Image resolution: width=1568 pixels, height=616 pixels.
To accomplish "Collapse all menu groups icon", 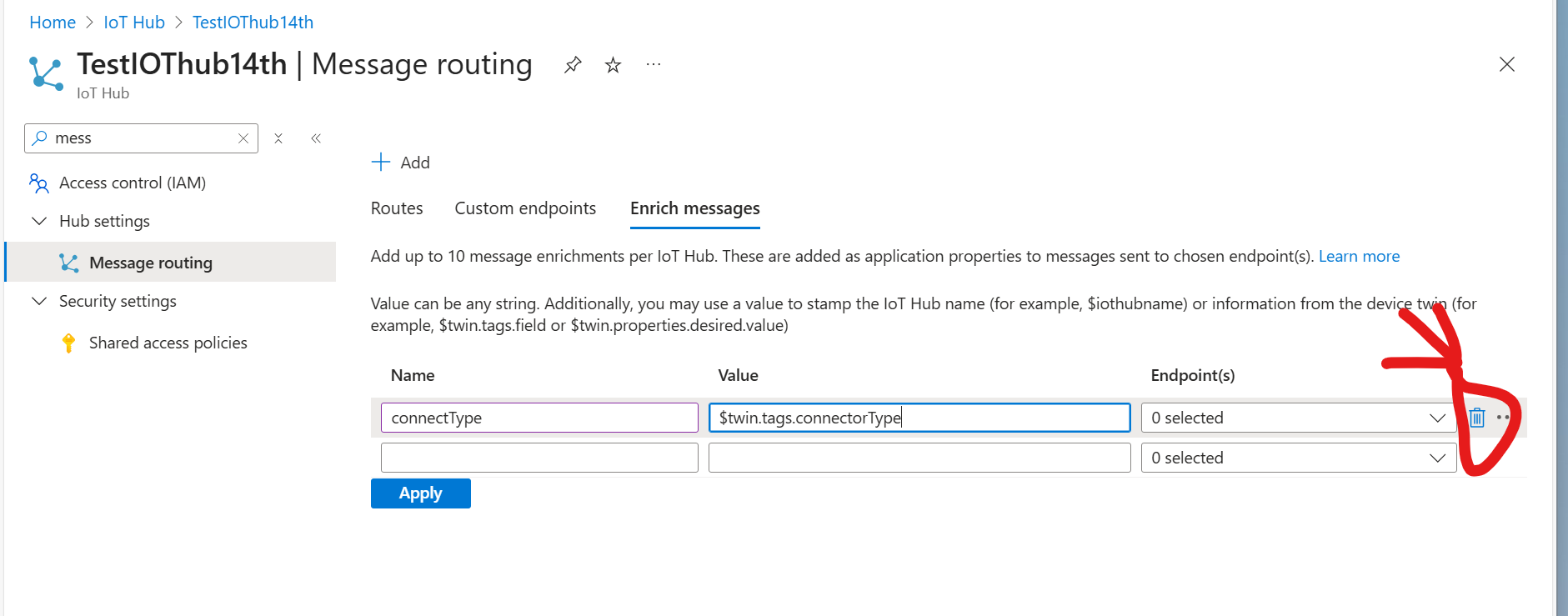I will (278, 138).
